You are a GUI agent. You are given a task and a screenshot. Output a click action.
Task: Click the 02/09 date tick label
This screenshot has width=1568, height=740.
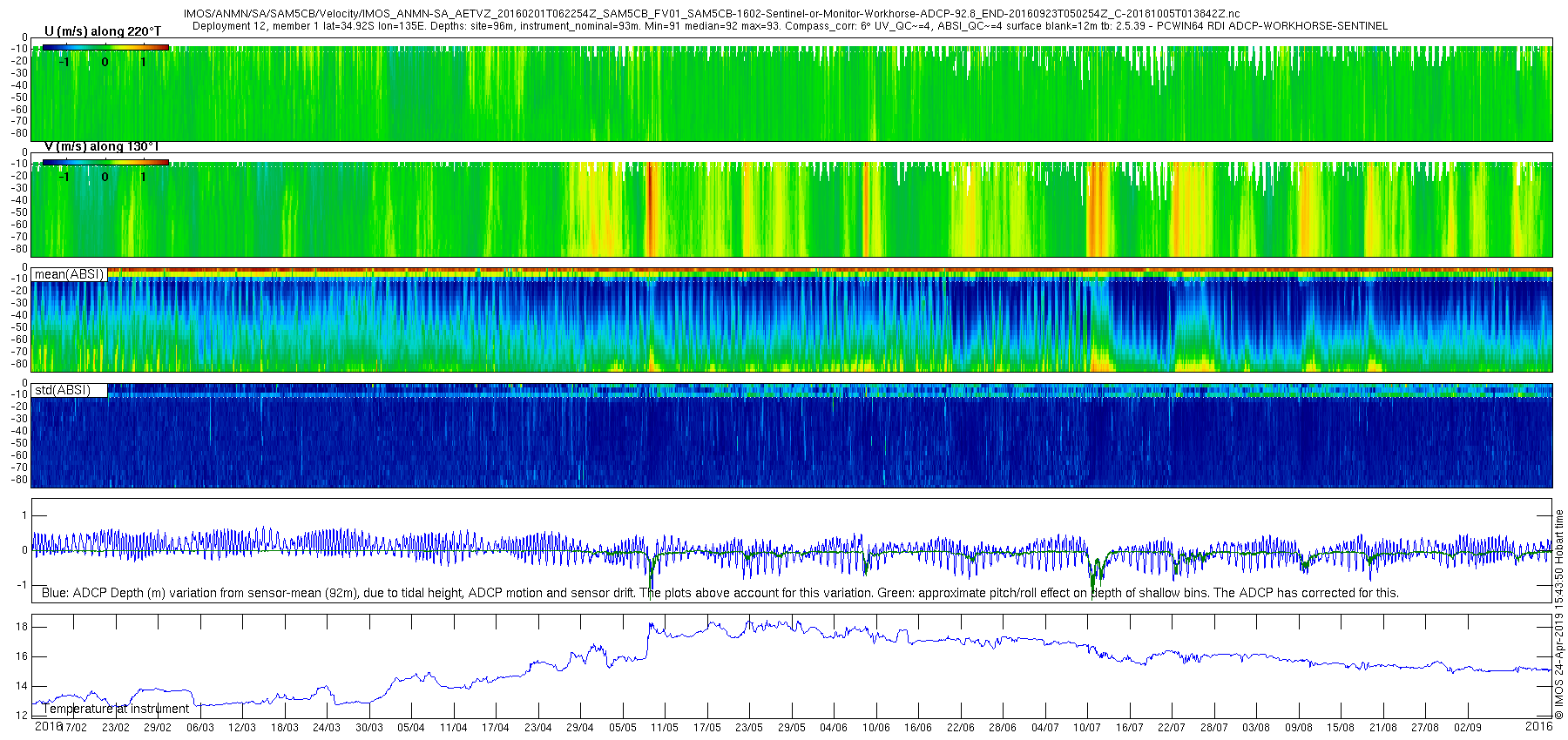[x=1467, y=728]
